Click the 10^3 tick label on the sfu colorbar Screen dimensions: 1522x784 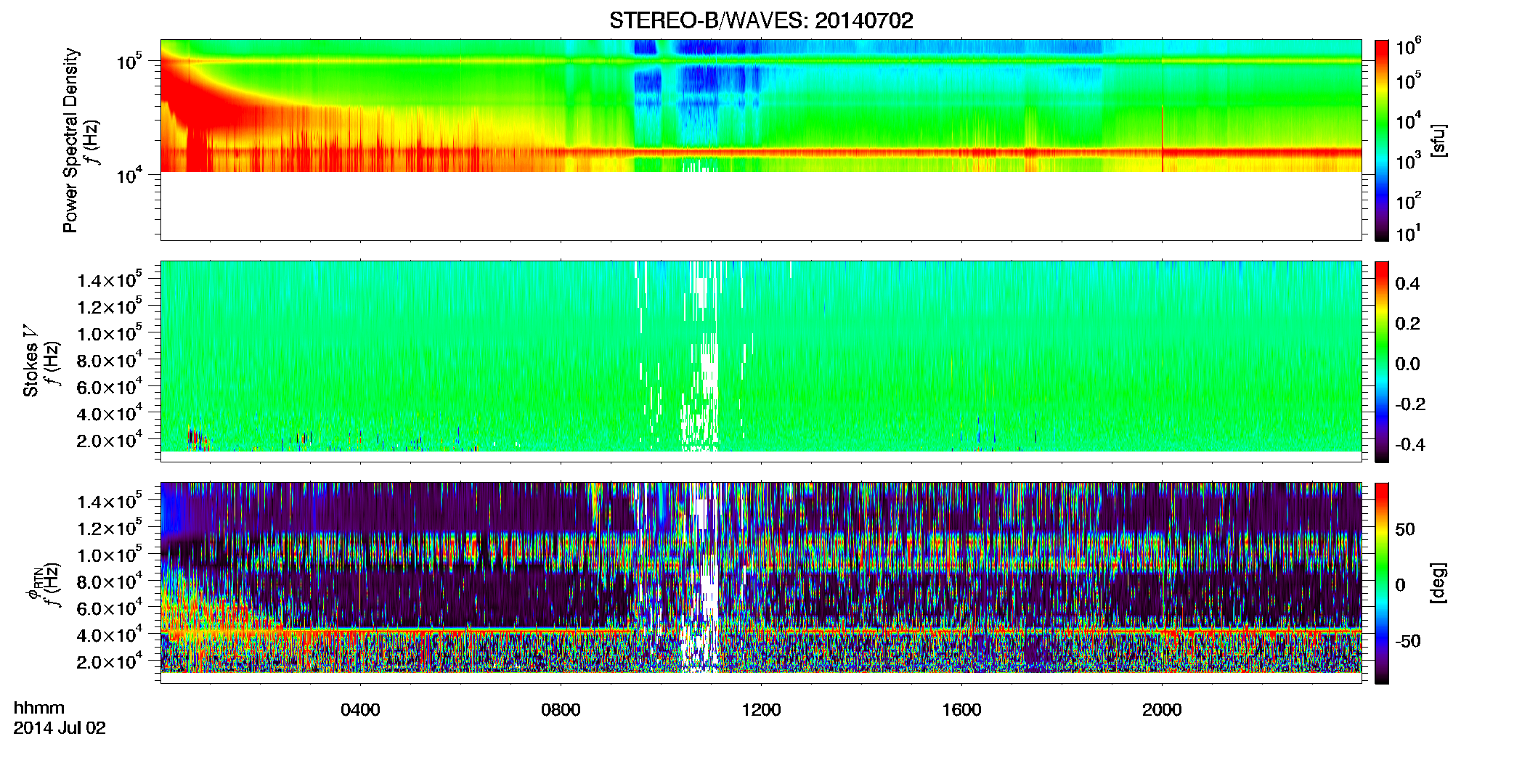[1409, 160]
